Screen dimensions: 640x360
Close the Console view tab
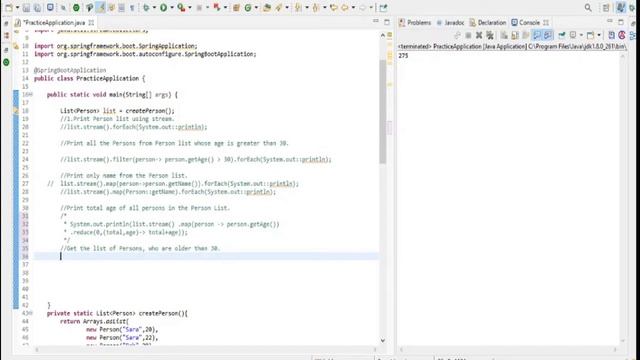pyautogui.click(x=546, y=22)
